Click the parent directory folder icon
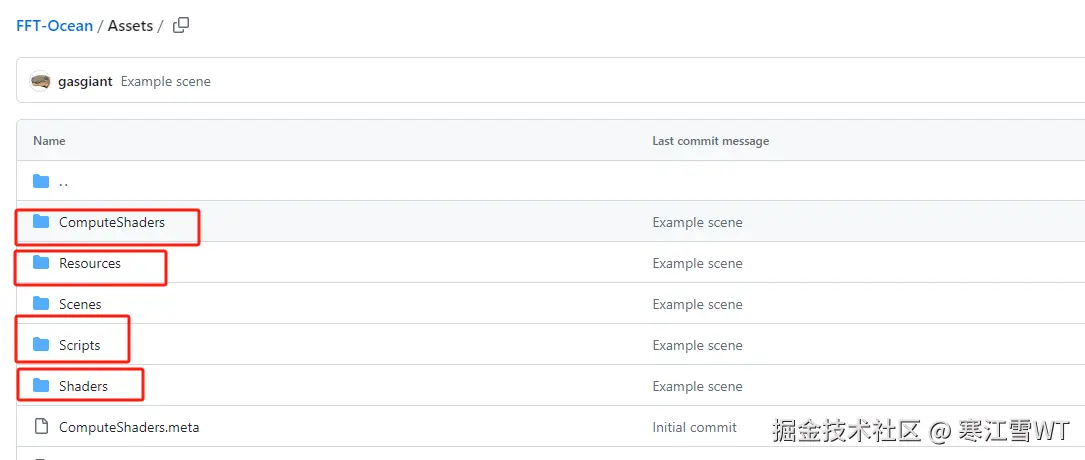 tap(41, 182)
